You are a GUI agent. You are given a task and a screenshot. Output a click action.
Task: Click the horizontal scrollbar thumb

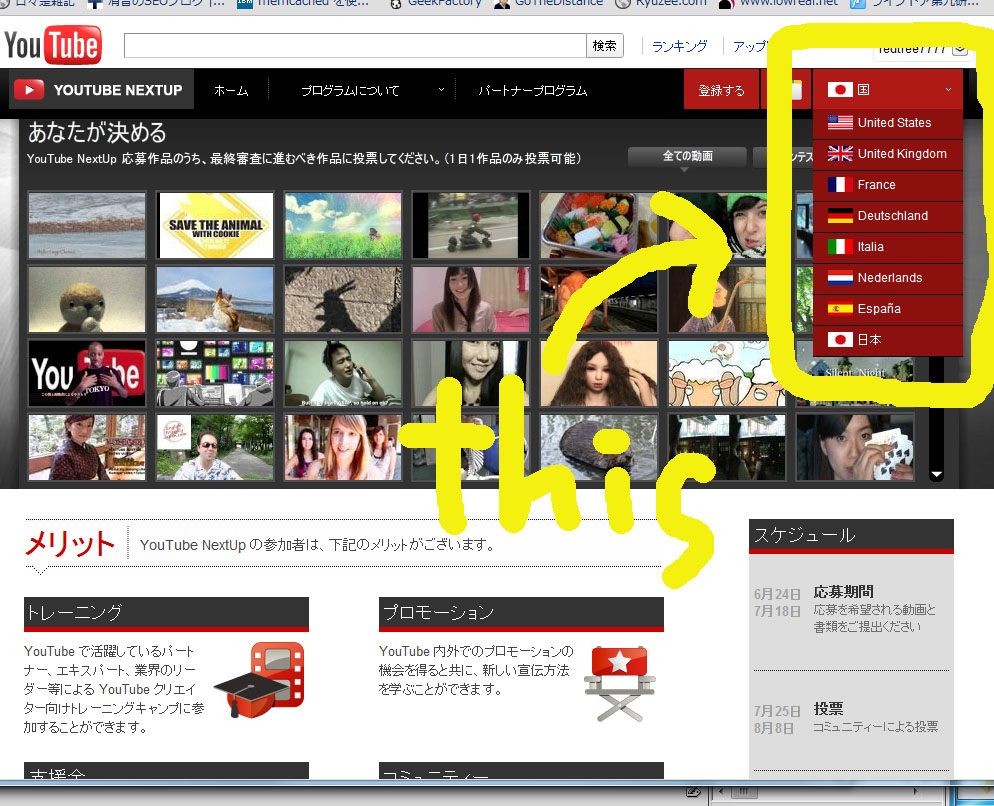coord(744,791)
